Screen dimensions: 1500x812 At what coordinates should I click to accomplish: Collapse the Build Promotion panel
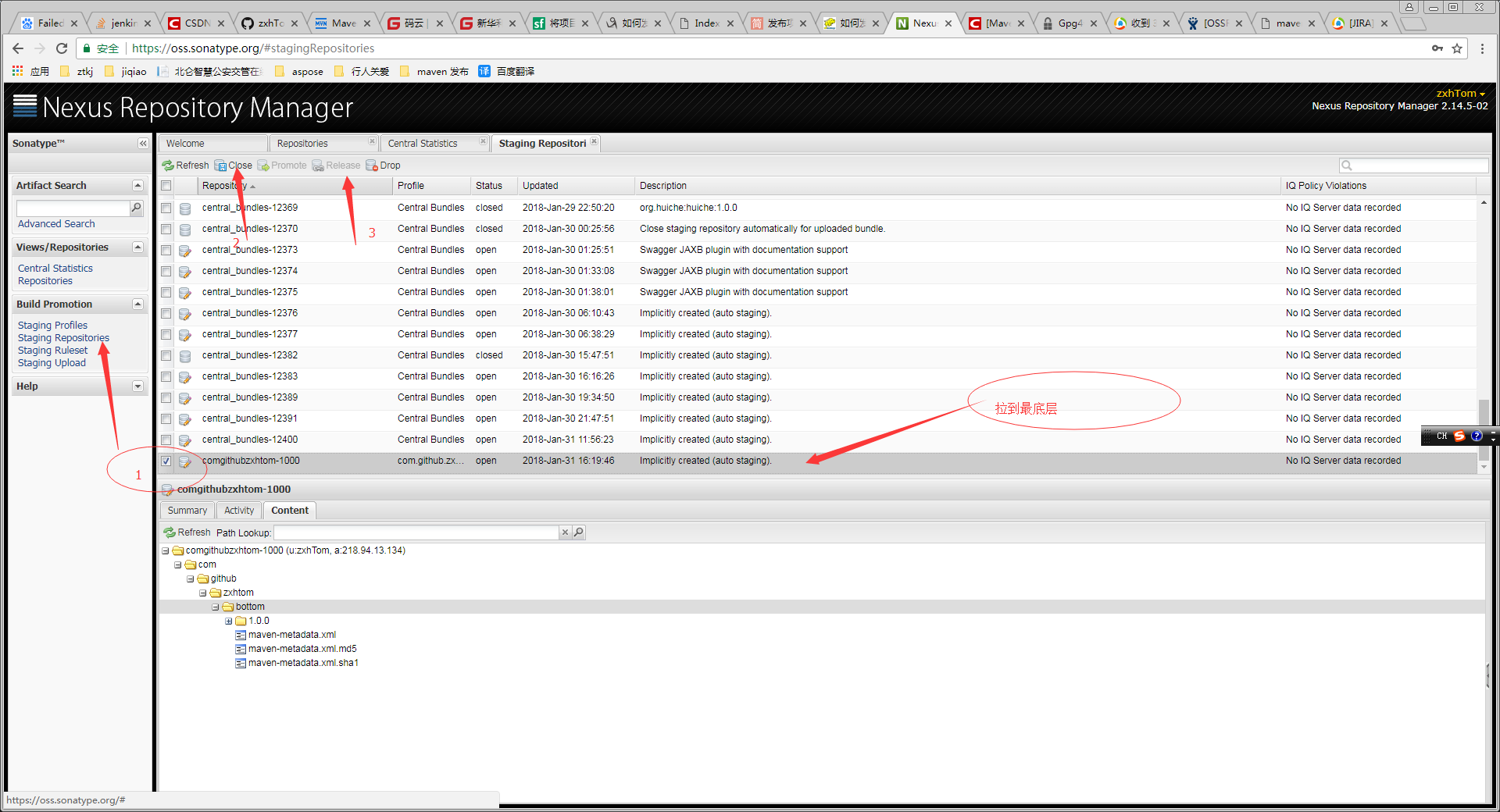tap(137, 304)
